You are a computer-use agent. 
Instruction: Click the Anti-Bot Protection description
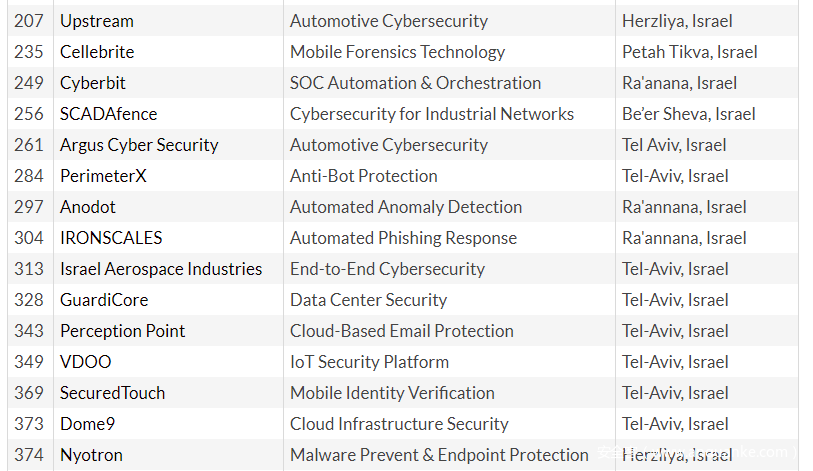click(x=364, y=176)
